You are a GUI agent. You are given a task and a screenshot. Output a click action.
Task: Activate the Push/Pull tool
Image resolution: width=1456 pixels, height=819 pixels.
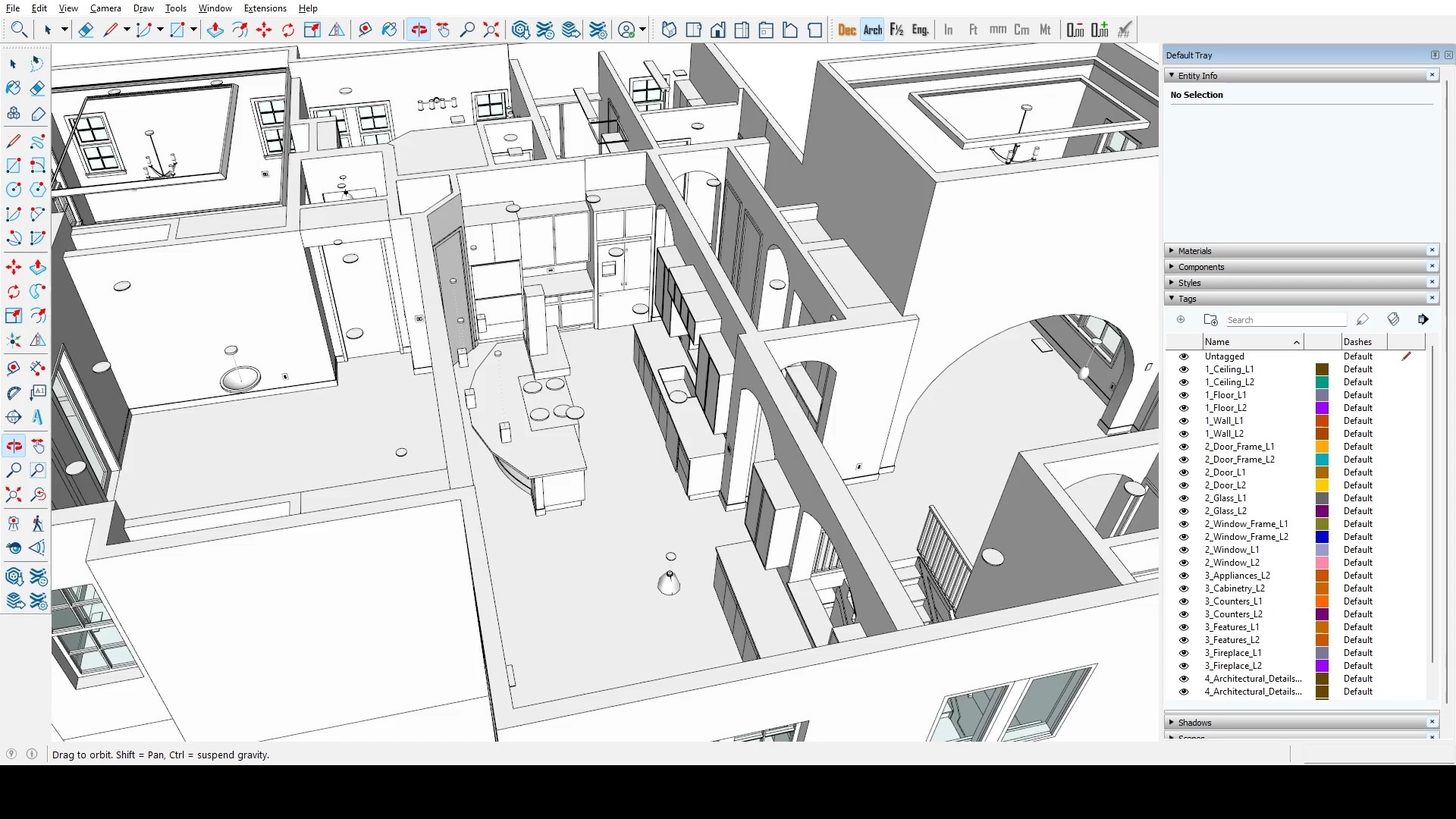point(38,268)
